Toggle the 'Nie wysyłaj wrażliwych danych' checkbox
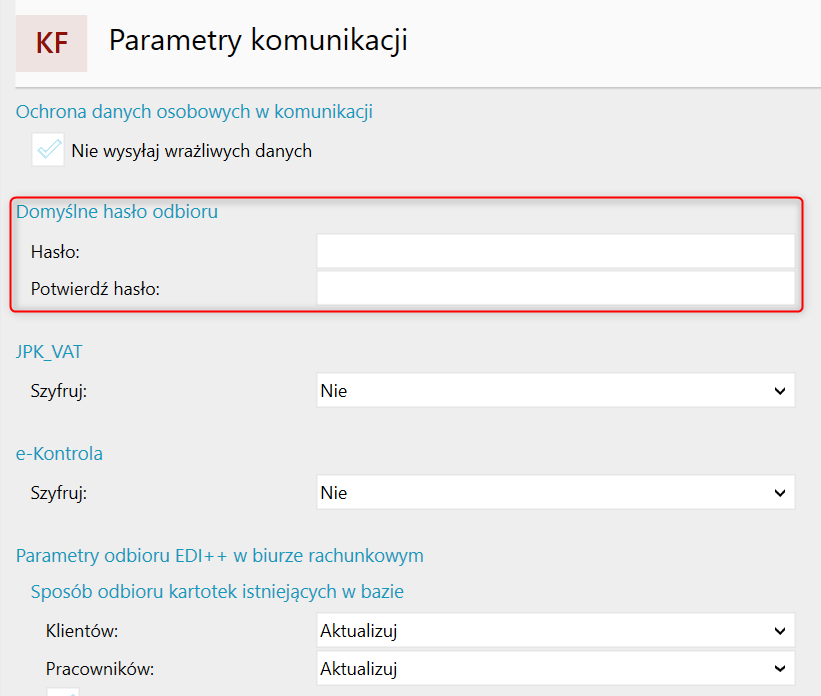 48,151
